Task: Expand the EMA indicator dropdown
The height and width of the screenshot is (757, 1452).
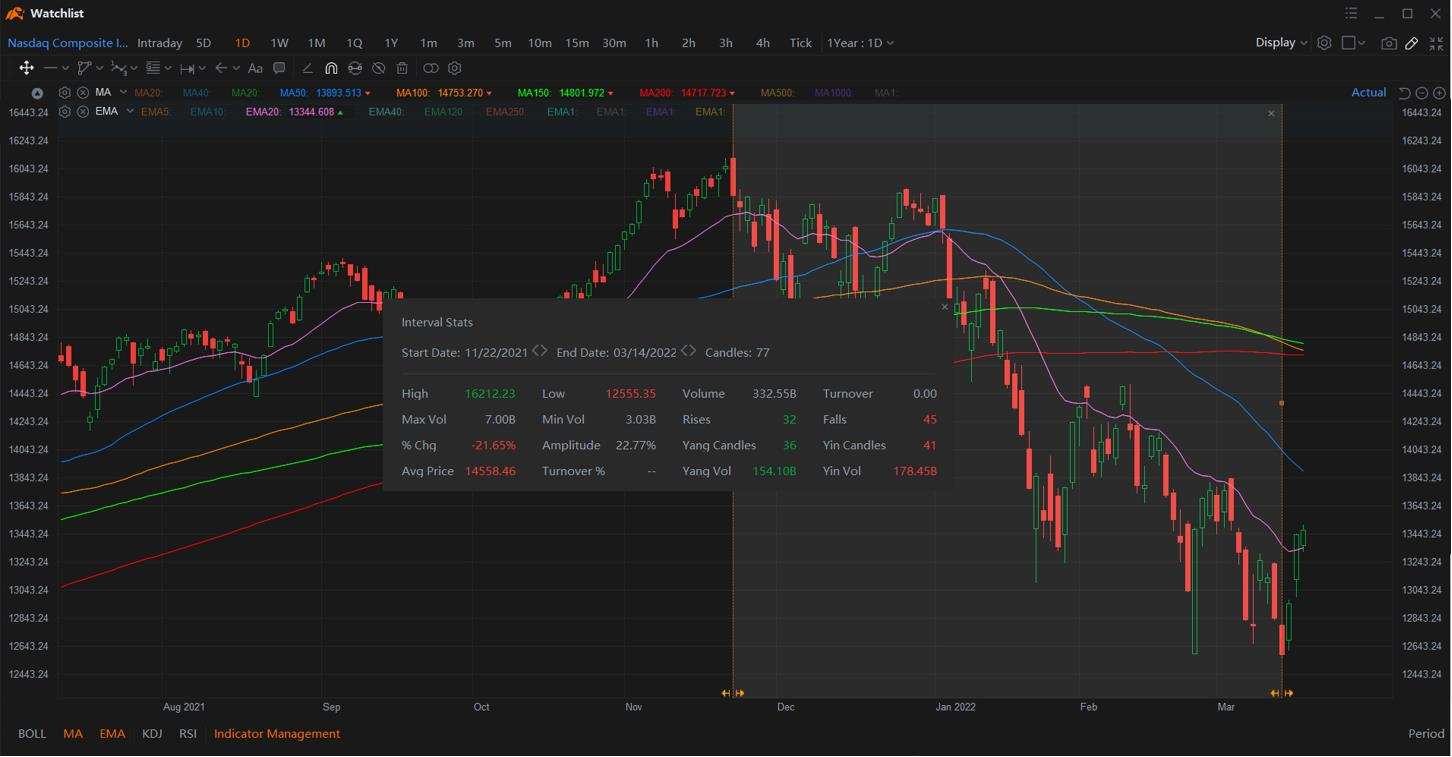Action: pos(129,111)
